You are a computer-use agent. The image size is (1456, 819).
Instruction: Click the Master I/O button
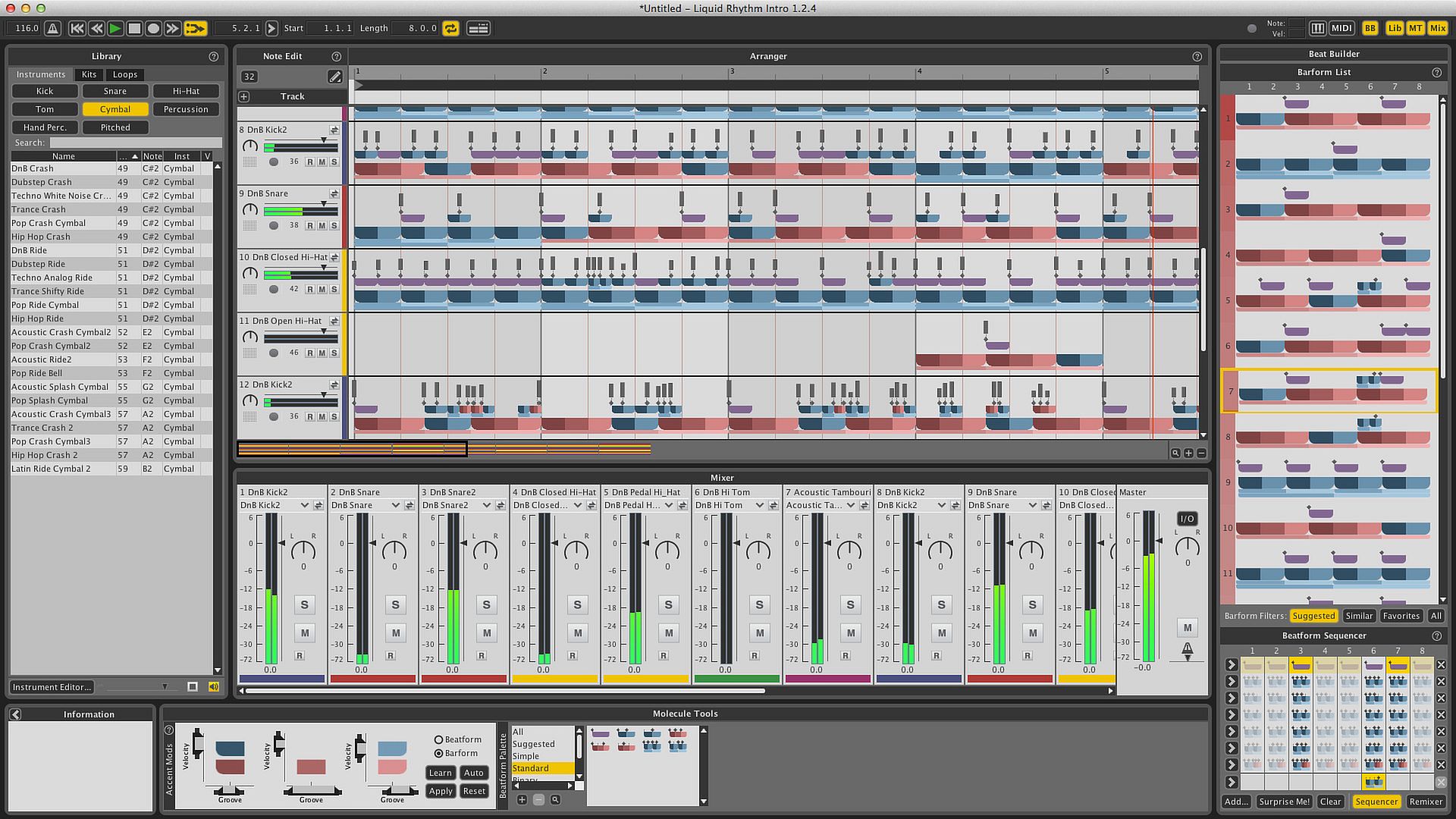point(1187,519)
